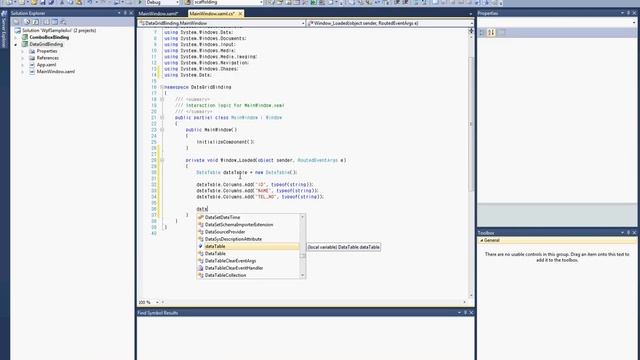Choose highlighted dataTable local variable suggestion
Image resolution: width=640 pixels, height=360 pixels.
tap(248, 246)
